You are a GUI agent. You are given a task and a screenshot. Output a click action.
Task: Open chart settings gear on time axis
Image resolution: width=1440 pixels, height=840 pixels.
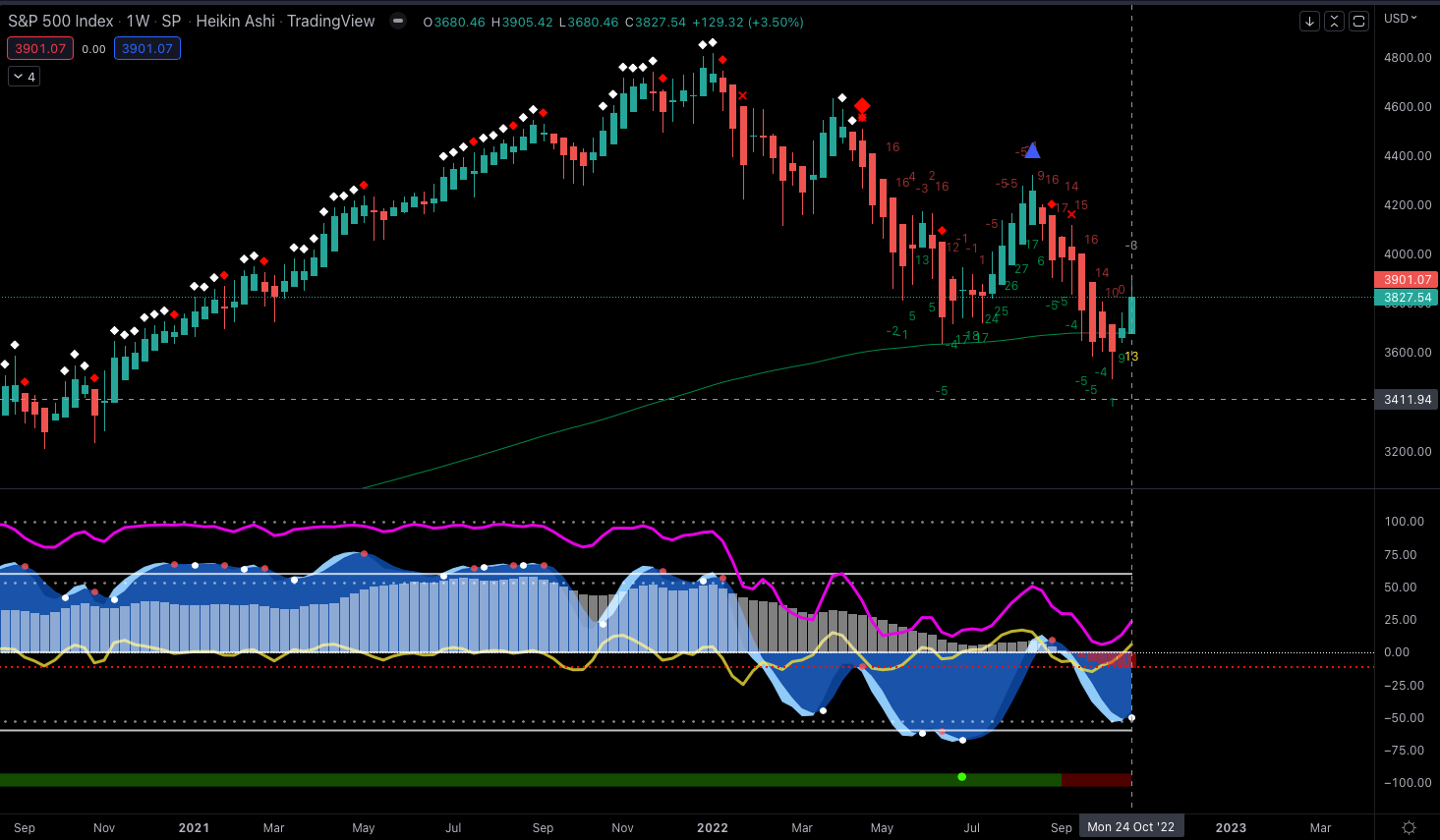1409,827
